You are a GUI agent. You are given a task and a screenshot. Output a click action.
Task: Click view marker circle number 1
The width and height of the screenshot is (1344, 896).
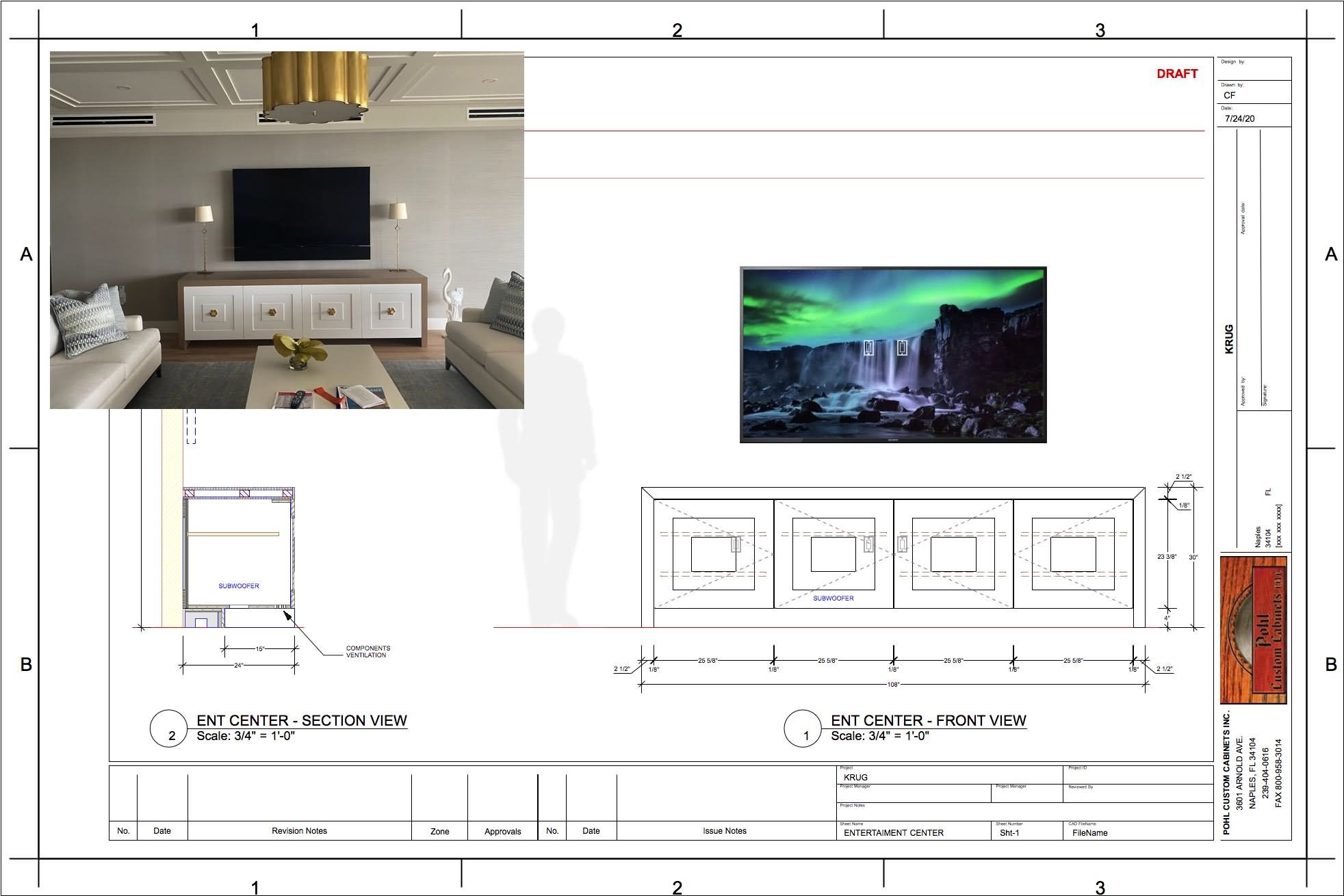point(802,728)
